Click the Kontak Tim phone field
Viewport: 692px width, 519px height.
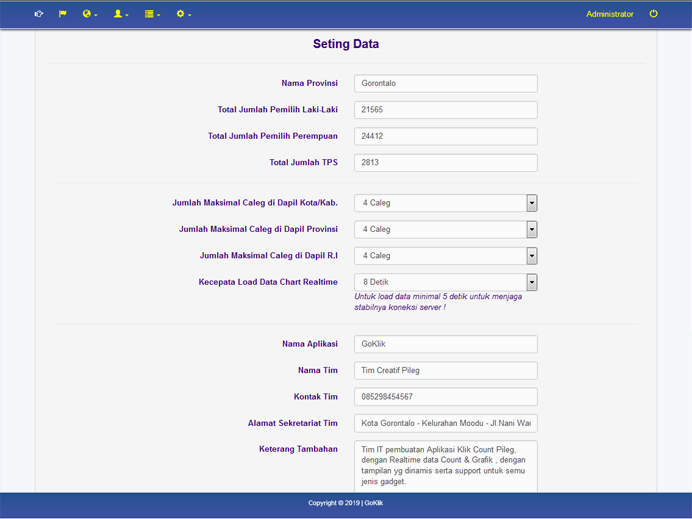(445, 397)
